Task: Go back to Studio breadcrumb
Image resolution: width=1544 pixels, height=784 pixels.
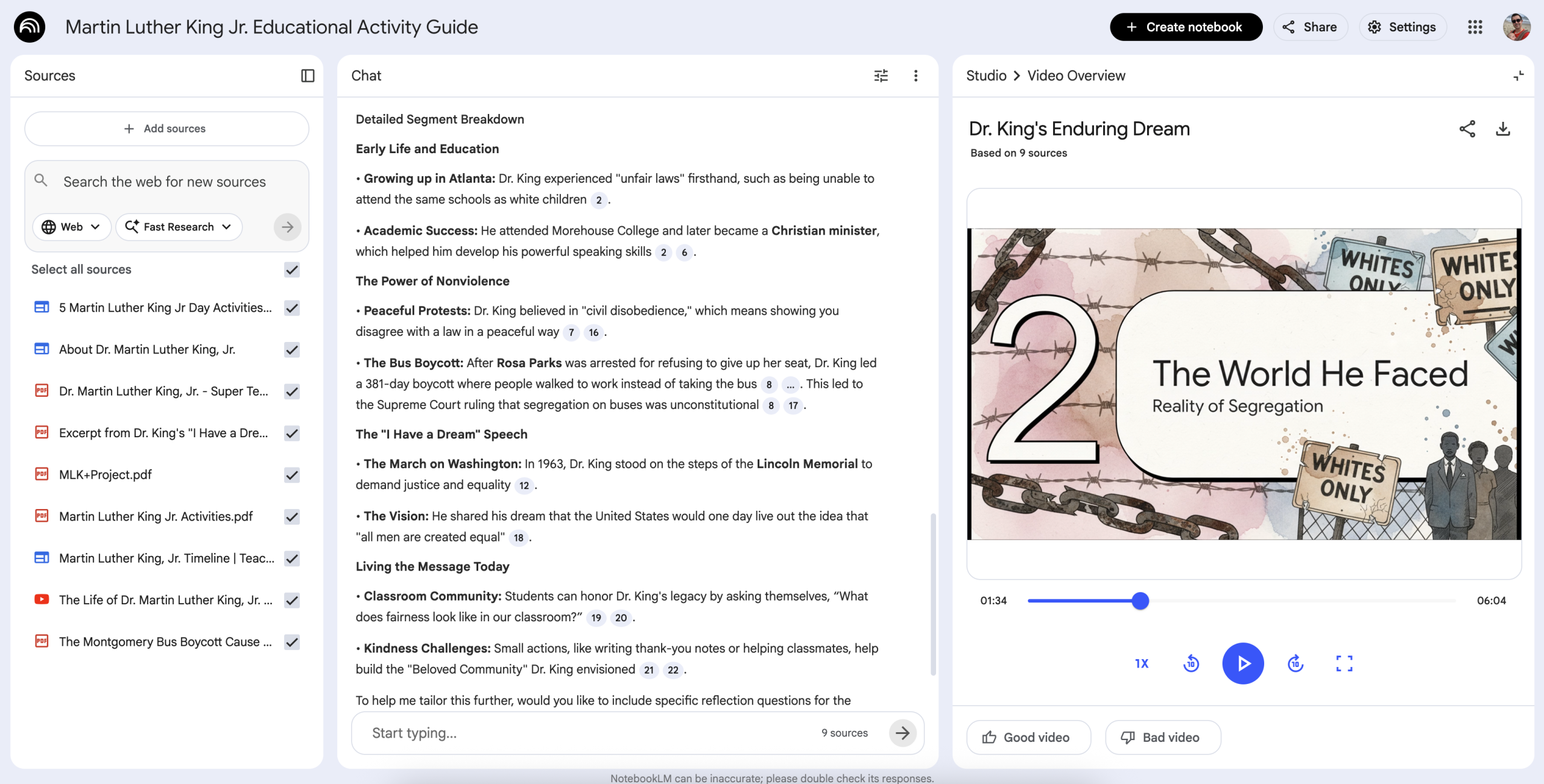Action: [986, 75]
